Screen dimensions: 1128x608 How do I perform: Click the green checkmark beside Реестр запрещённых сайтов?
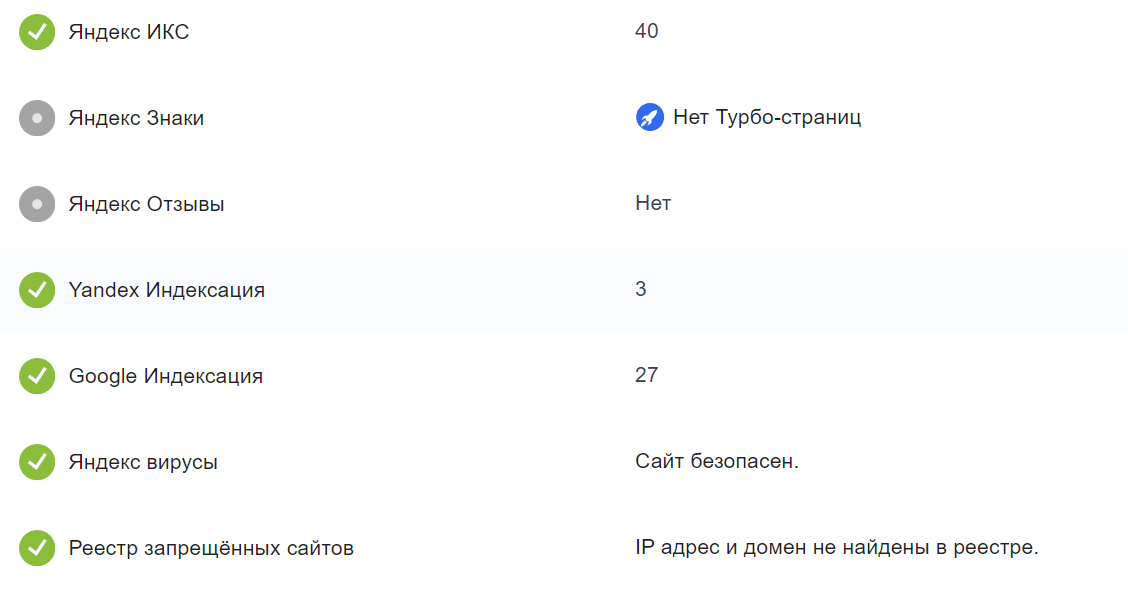click(x=37, y=548)
